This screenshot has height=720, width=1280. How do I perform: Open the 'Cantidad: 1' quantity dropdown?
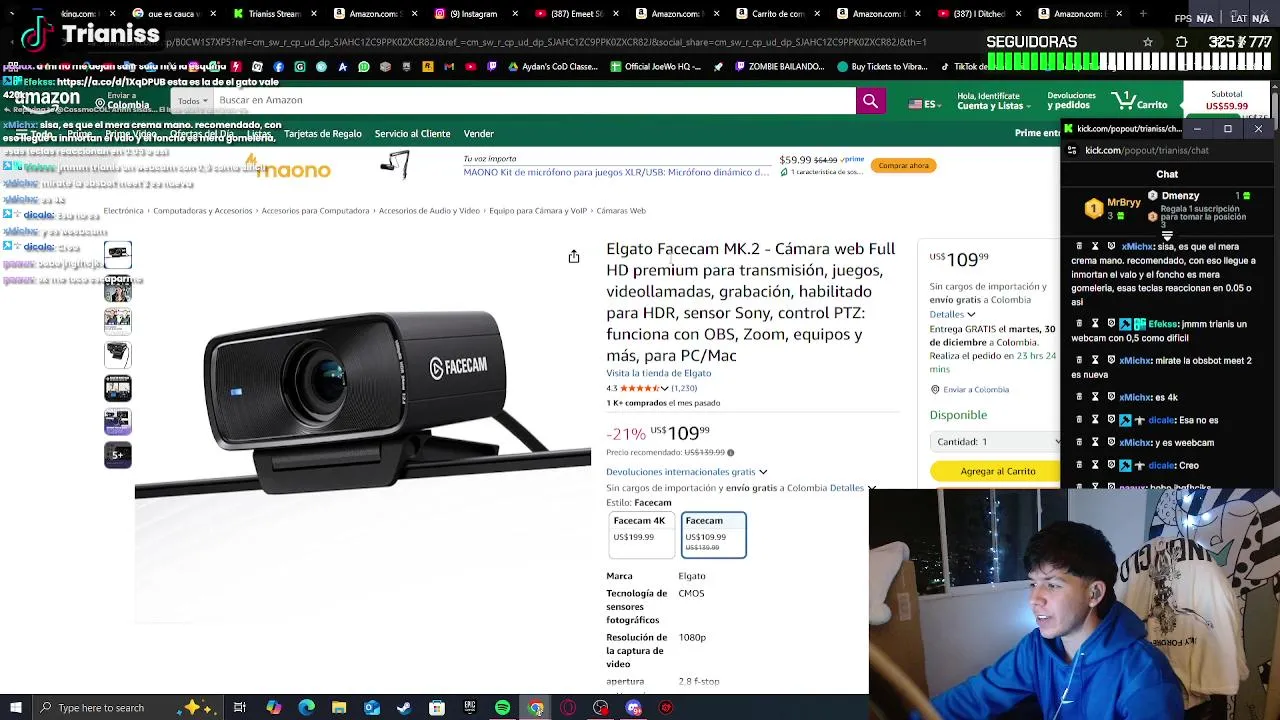click(x=996, y=441)
